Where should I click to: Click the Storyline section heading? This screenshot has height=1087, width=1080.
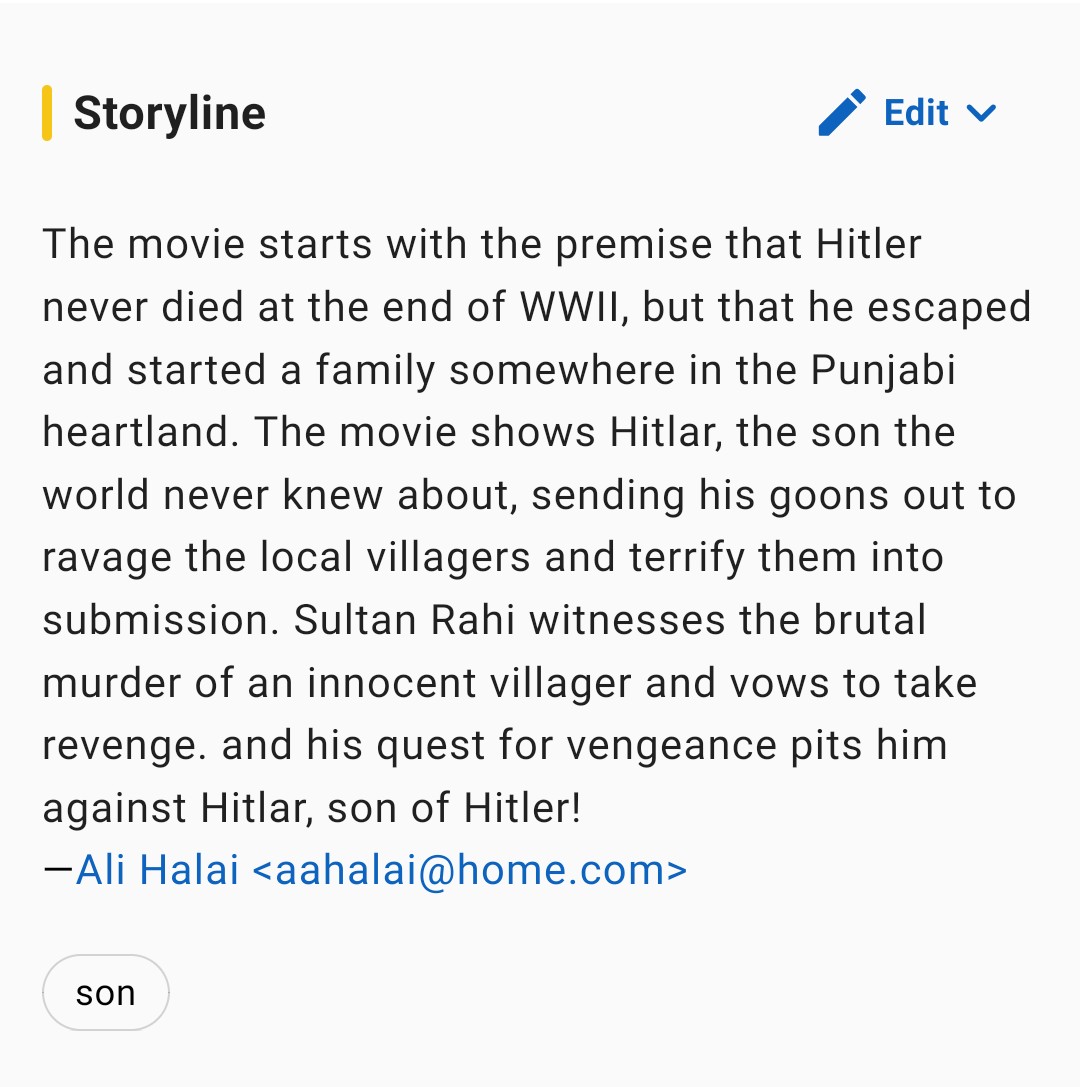pyautogui.click(x=170, y=114)
